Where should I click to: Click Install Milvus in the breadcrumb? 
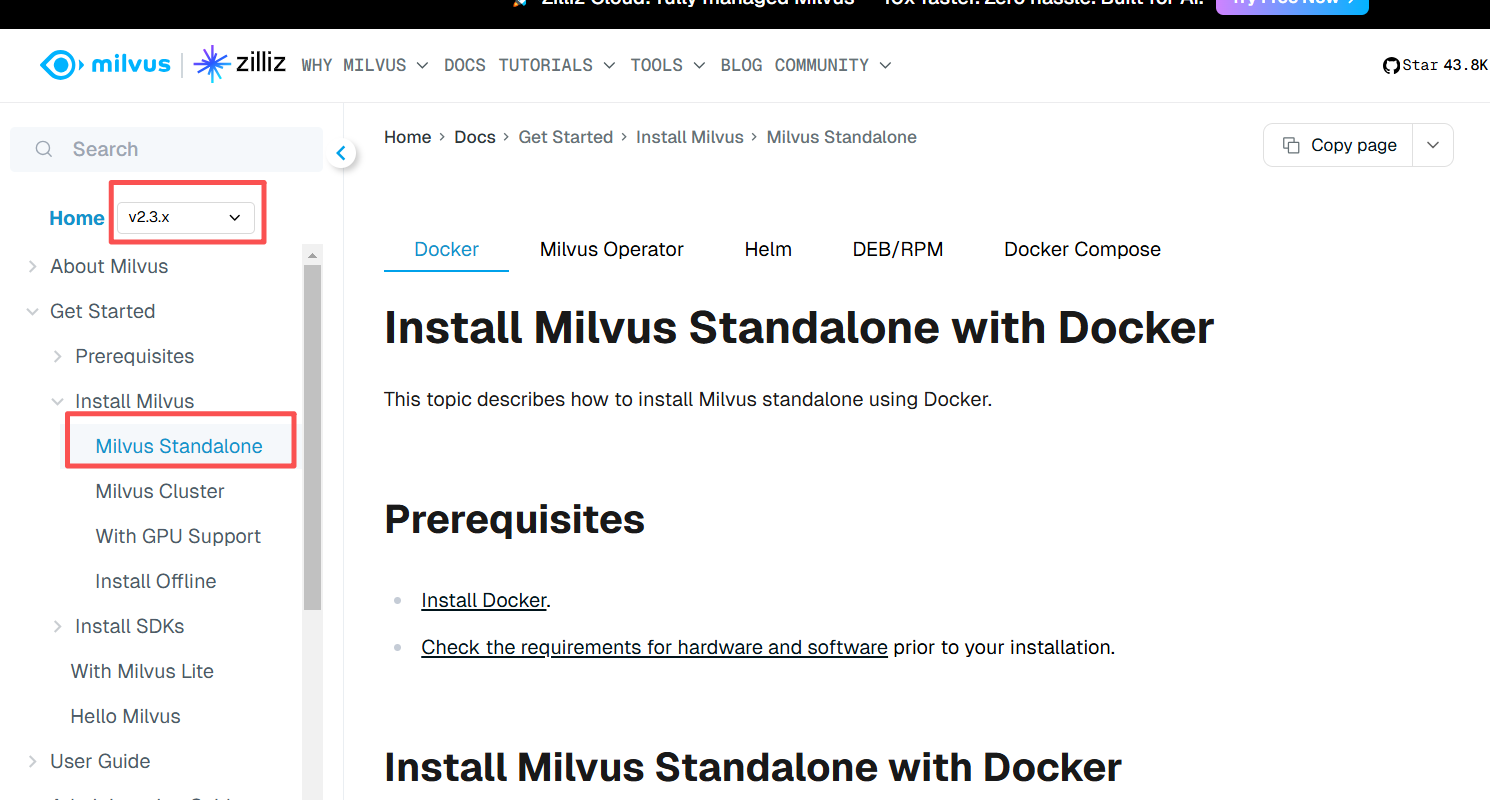[690, 137]
